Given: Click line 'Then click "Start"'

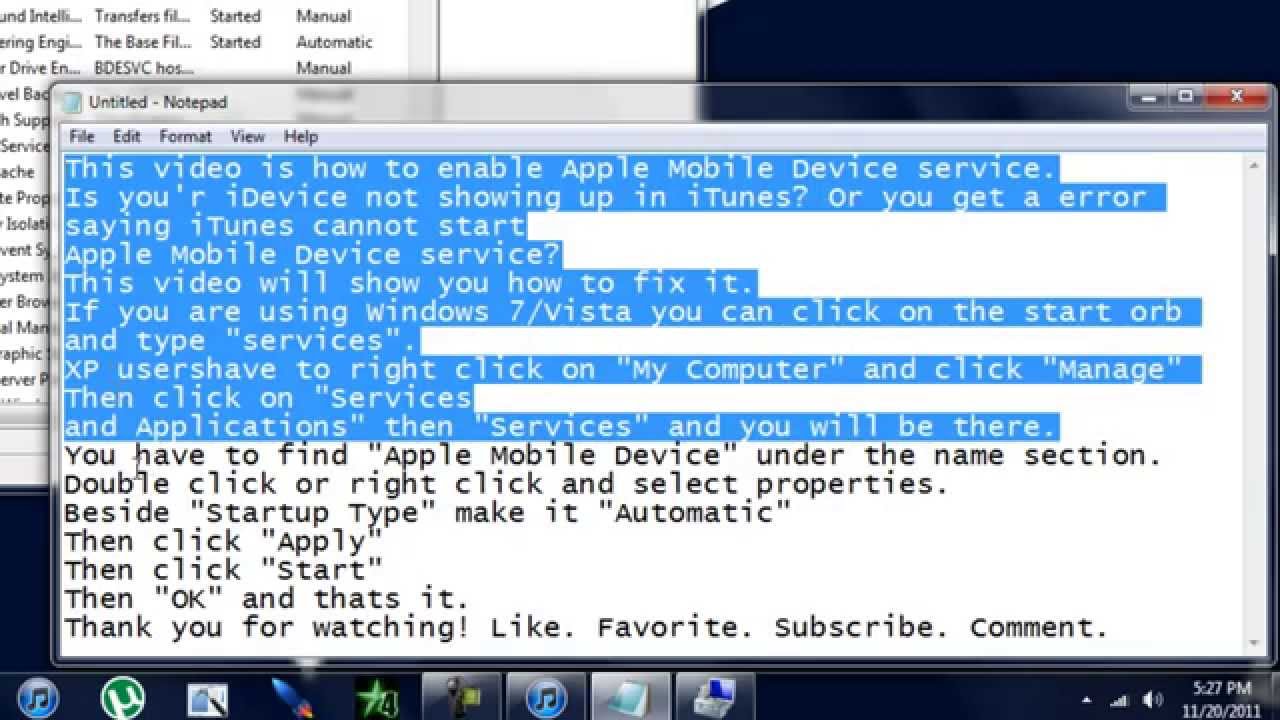Looking at the screenshot, I should [x=224, y=570].
